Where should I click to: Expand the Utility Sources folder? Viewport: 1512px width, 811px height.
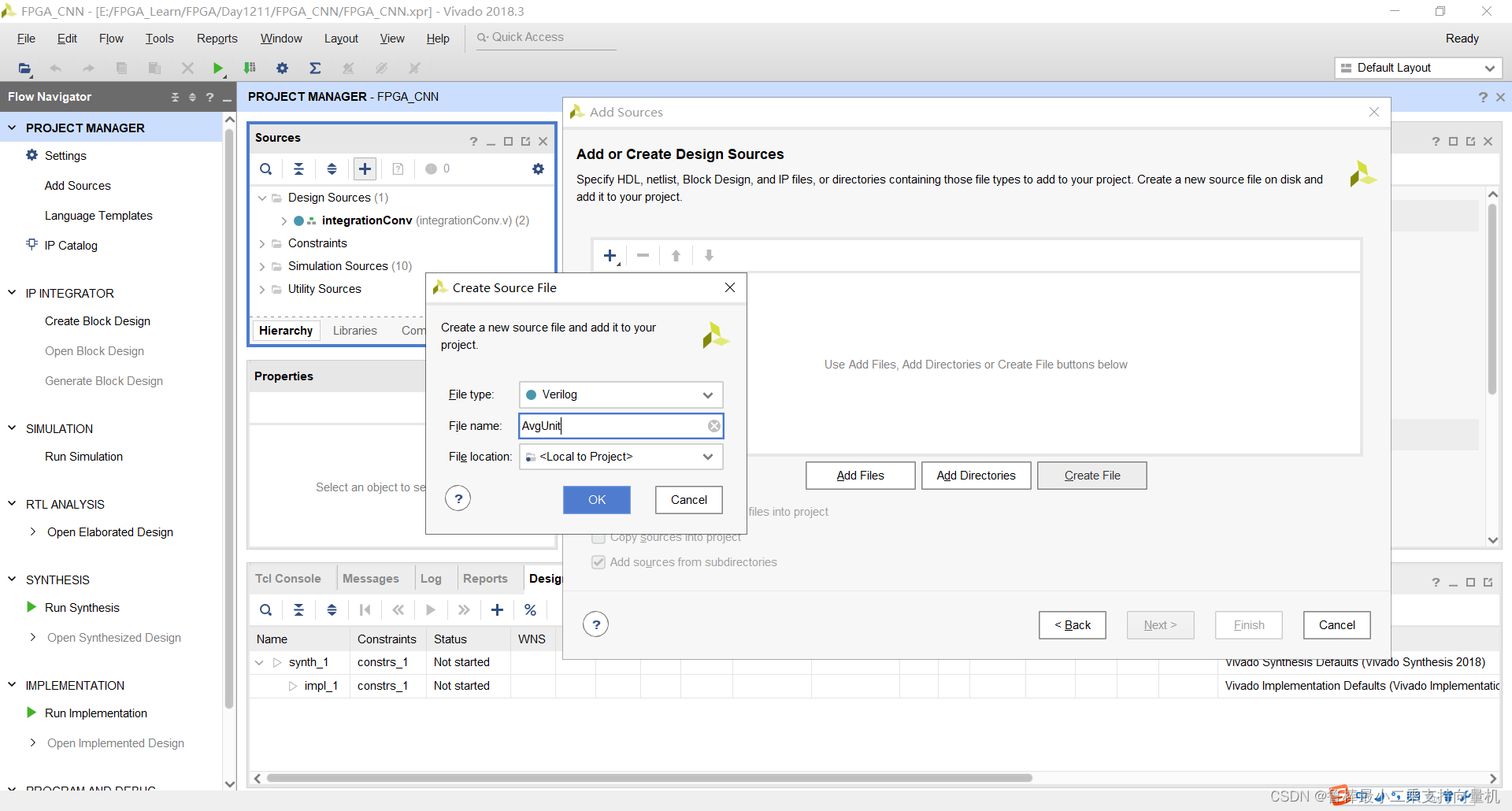click(x=262, y=289)
